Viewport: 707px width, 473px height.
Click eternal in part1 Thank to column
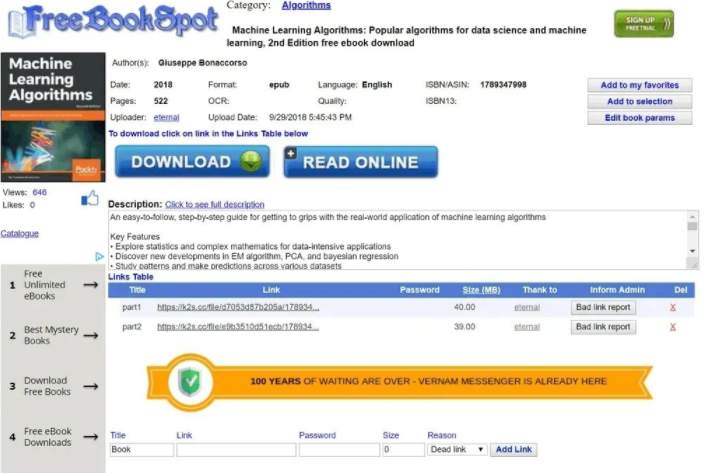527,308
